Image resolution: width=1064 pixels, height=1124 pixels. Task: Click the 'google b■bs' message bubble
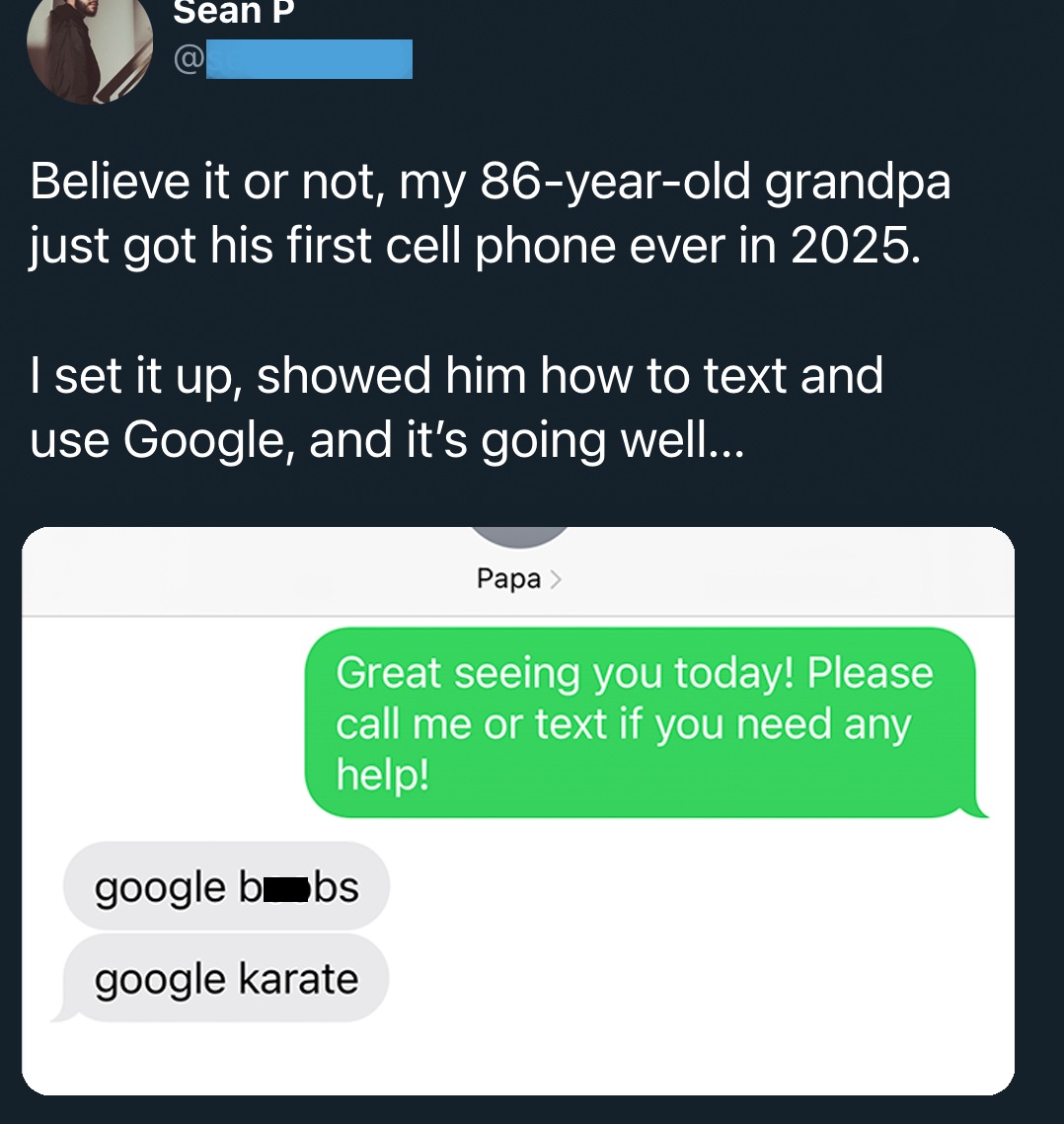[x=227, y=885]
